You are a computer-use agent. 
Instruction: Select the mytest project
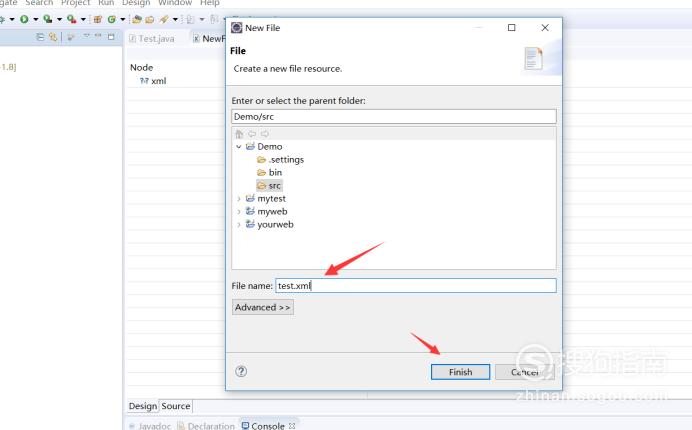pyautogui.click(x=271, y=199)
